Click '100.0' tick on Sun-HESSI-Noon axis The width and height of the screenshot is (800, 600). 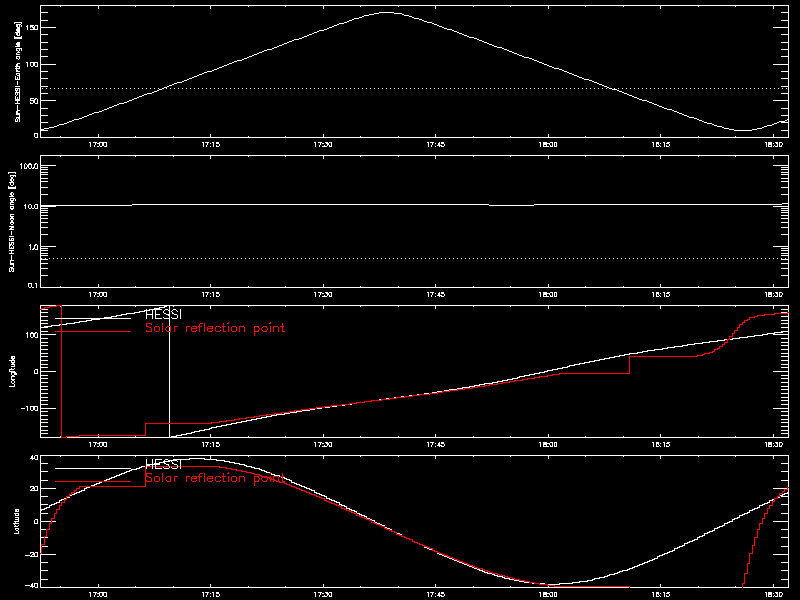(29, 166)
